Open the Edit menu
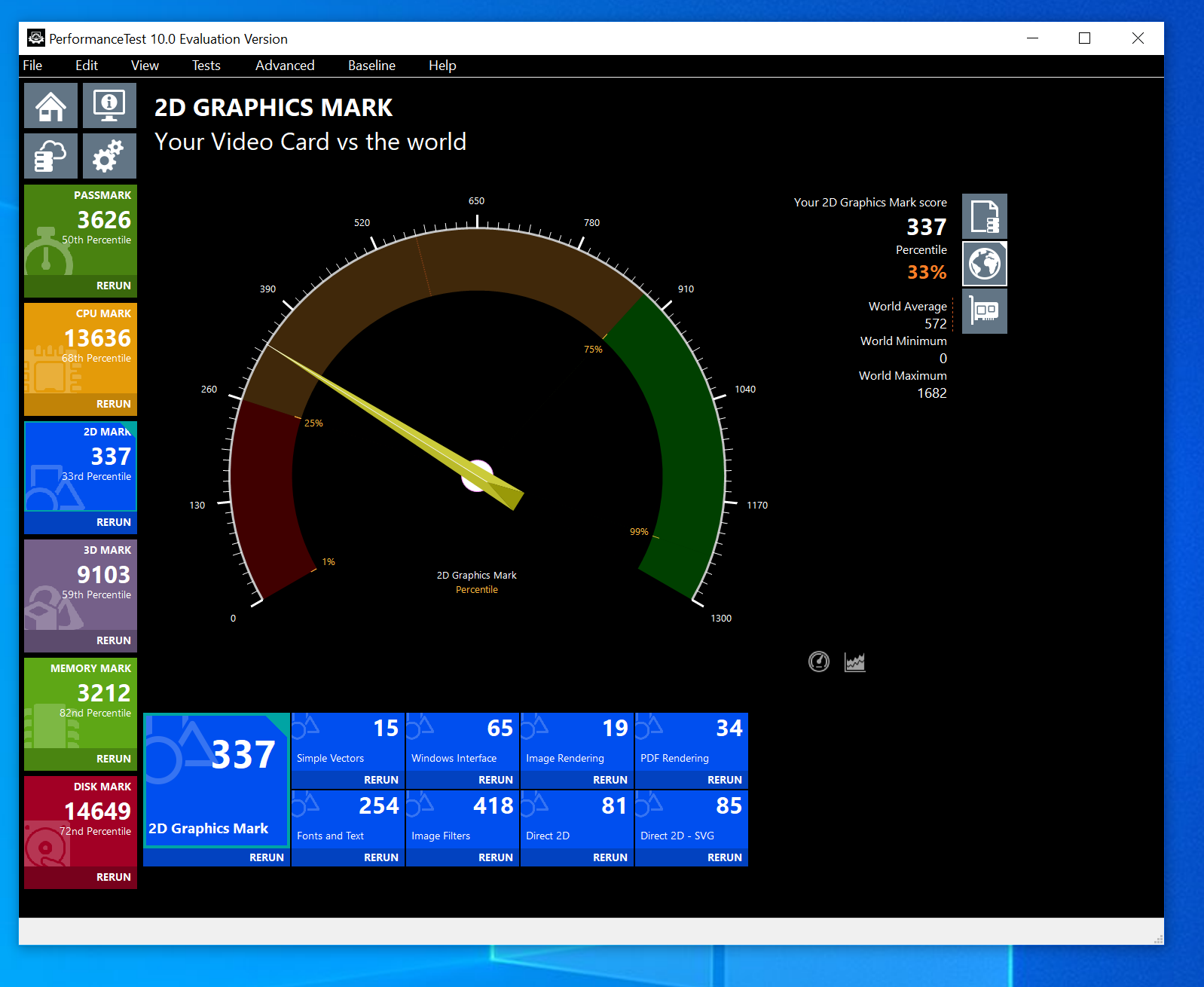This screenshot has height=987, width=1204. click(x=87, y=66)
